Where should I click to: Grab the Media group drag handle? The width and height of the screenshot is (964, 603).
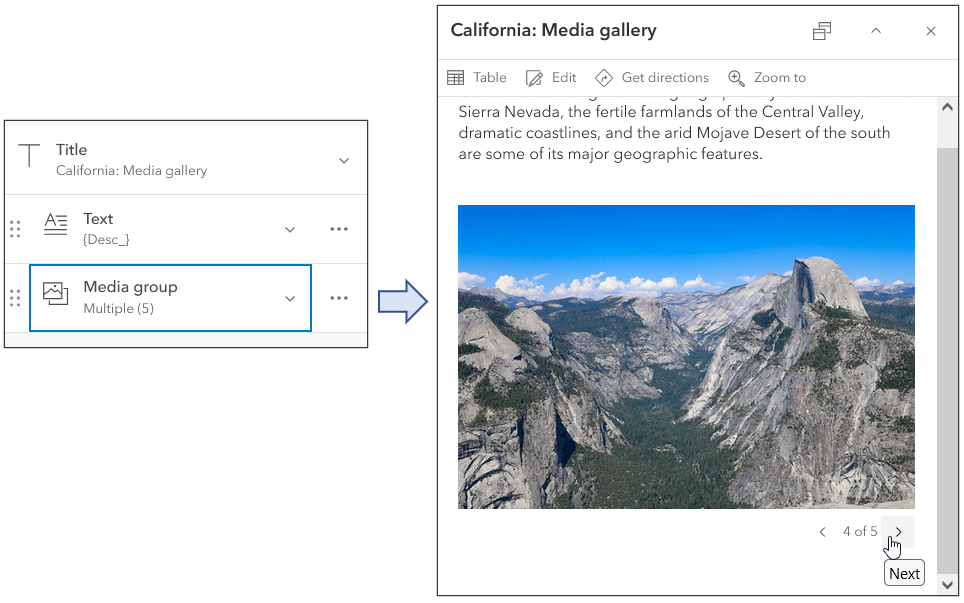point(15,298)
